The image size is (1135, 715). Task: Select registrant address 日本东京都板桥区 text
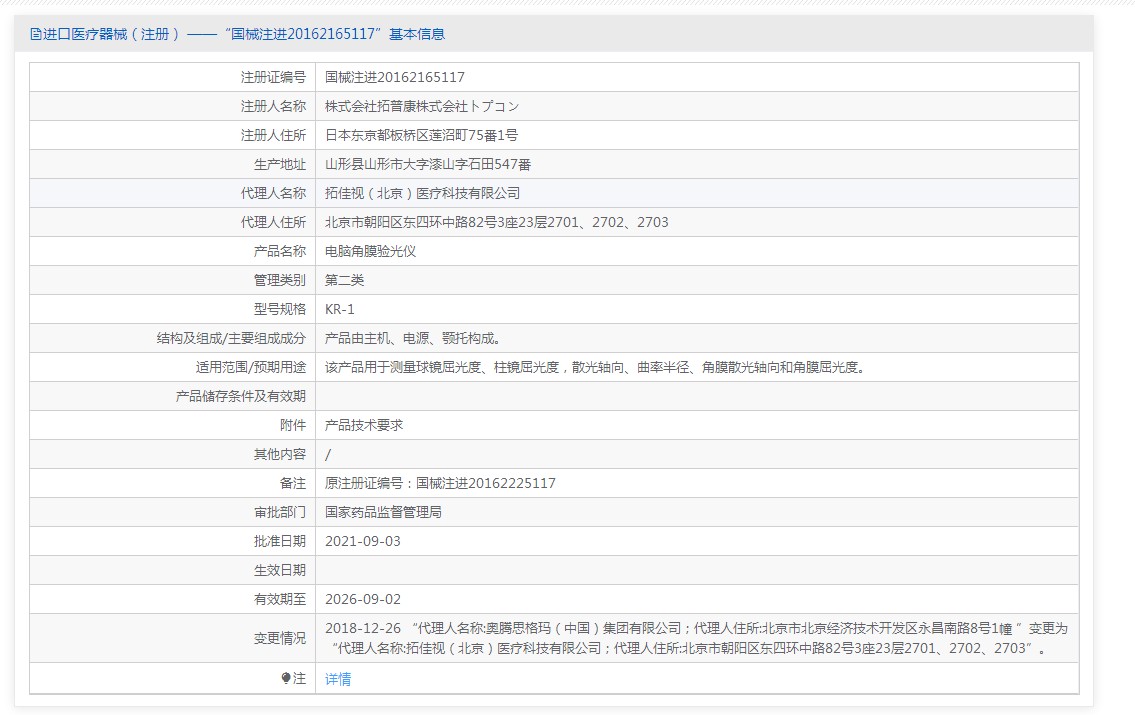coord(421,135)
